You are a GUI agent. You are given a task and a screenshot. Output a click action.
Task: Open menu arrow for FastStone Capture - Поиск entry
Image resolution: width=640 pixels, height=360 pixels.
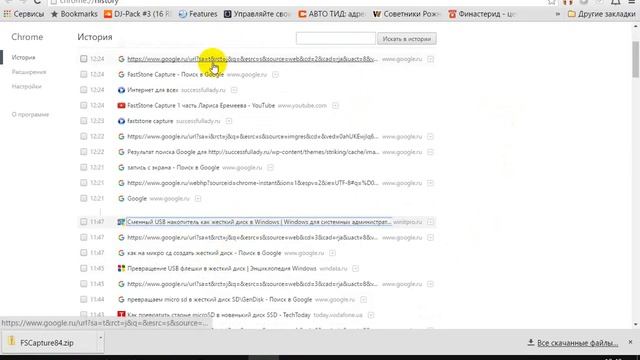coord(276,74)
